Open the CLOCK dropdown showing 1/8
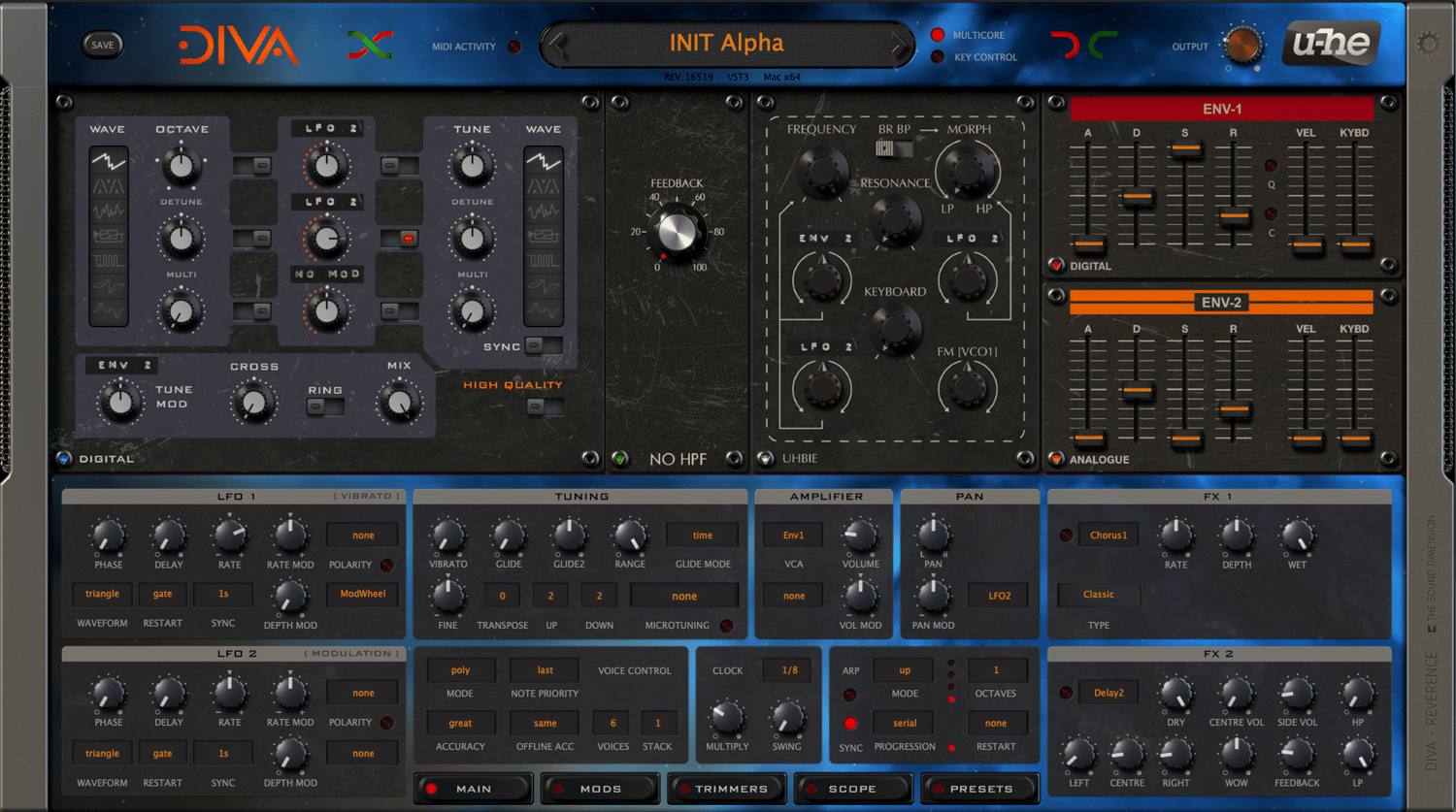The height and width of the screenshot is (812, 1456). coord(789,670)
